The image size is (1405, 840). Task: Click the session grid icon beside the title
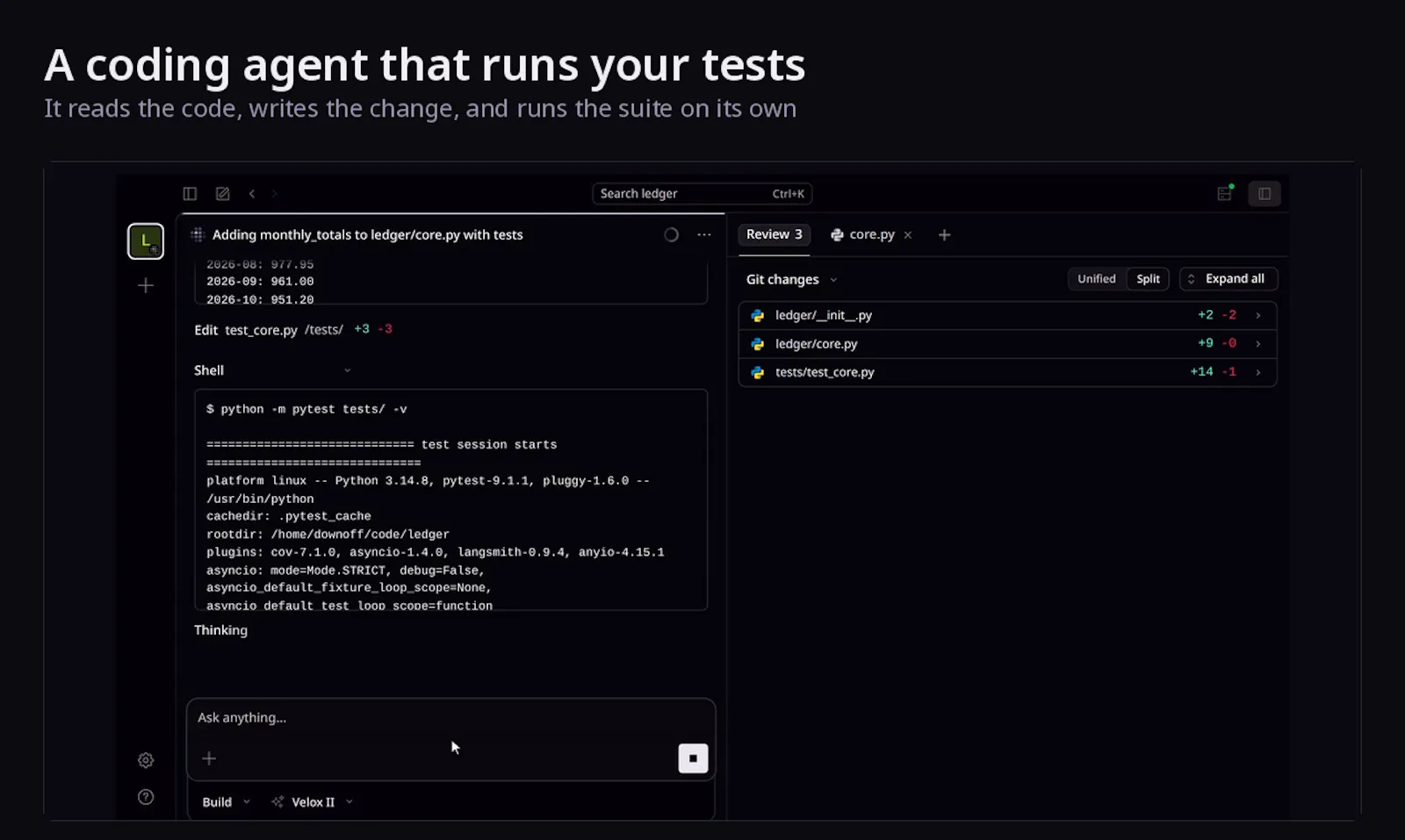click(x=198, y=234)
